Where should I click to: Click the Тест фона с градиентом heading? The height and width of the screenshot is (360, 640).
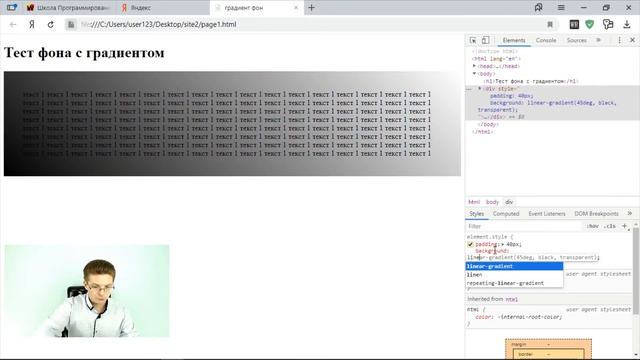(84, 53)
